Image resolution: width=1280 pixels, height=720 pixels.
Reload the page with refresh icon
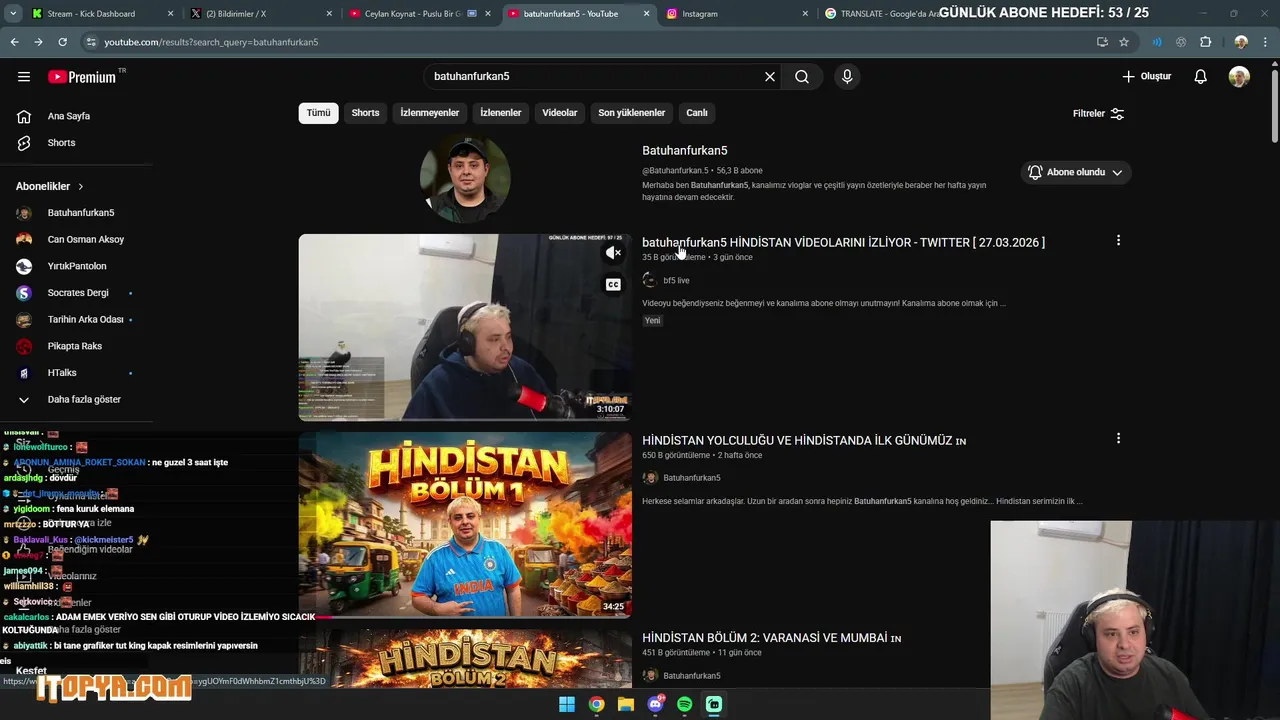click(62, 42)
